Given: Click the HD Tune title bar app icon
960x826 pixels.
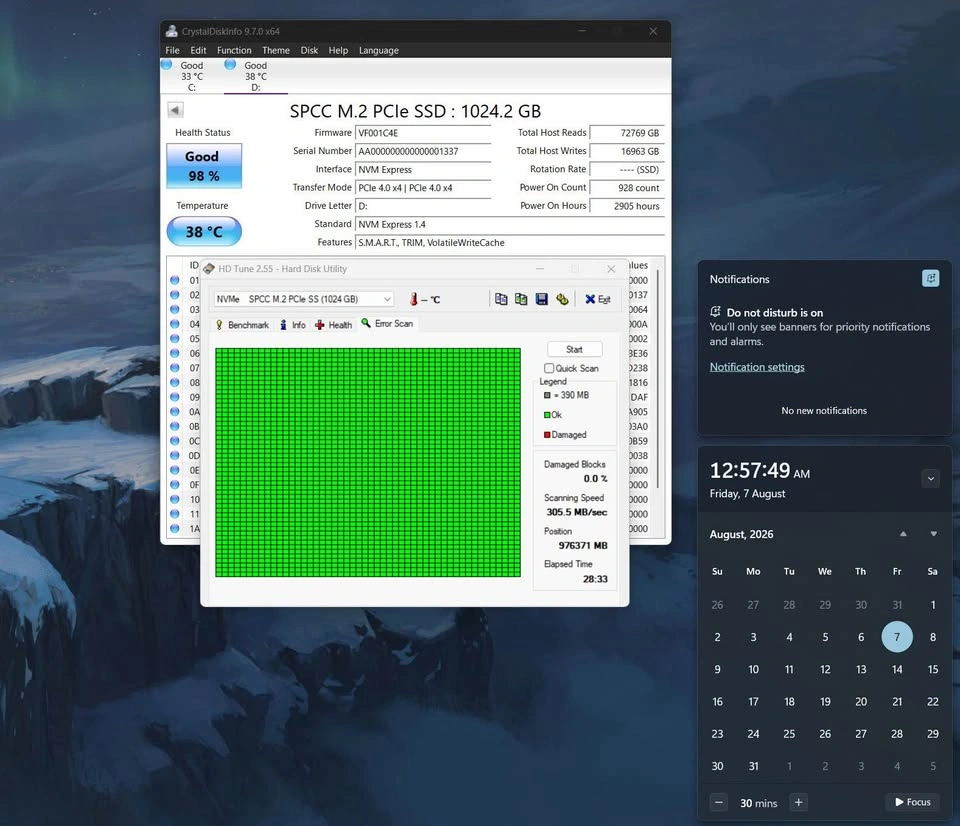Looking at the screenshot, I should [209, 269].
